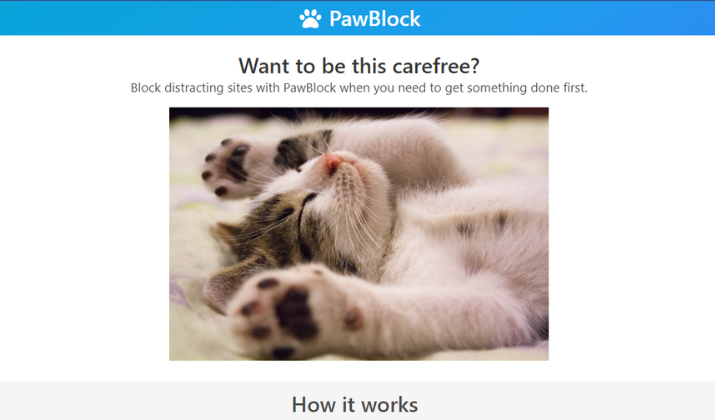Click the kitten's closed eye
Image resolution: width=715 pixels, height=420 pixels.
point(308,198)
